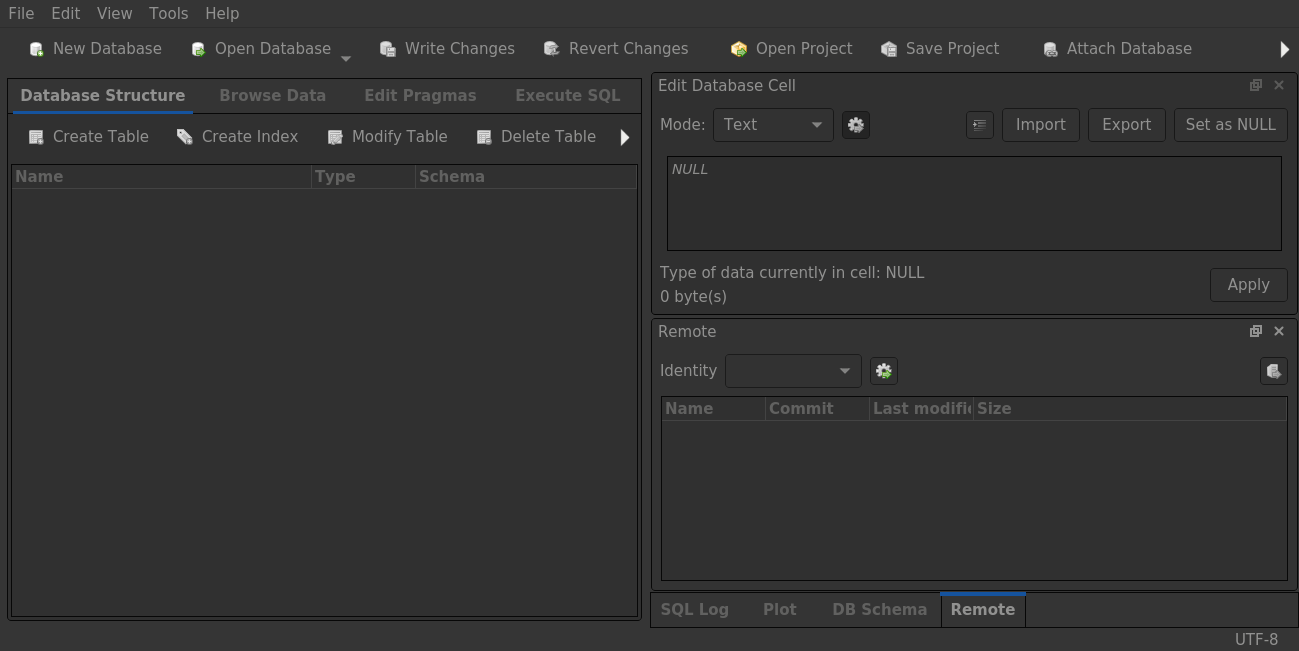Click Attach Database in the toolbar
Viewport: 1299px width, 651px height.
(1117, 49)
